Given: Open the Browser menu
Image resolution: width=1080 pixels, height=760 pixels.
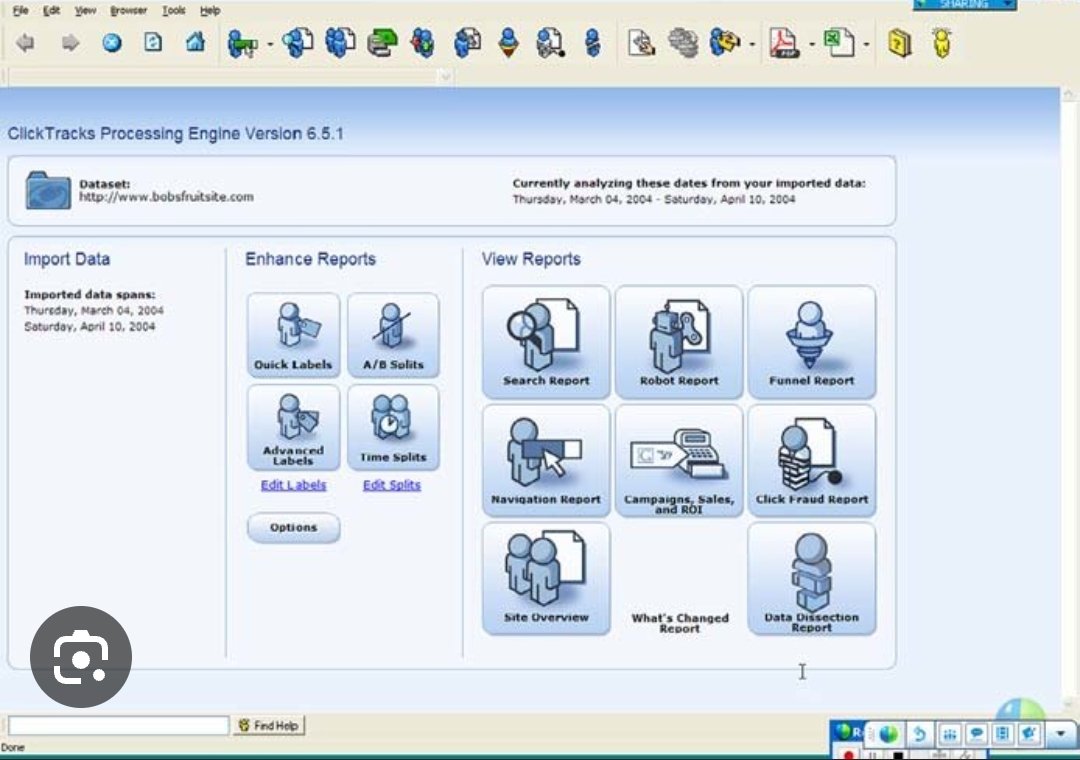Looking at the screenshot, I should (128, 10).
